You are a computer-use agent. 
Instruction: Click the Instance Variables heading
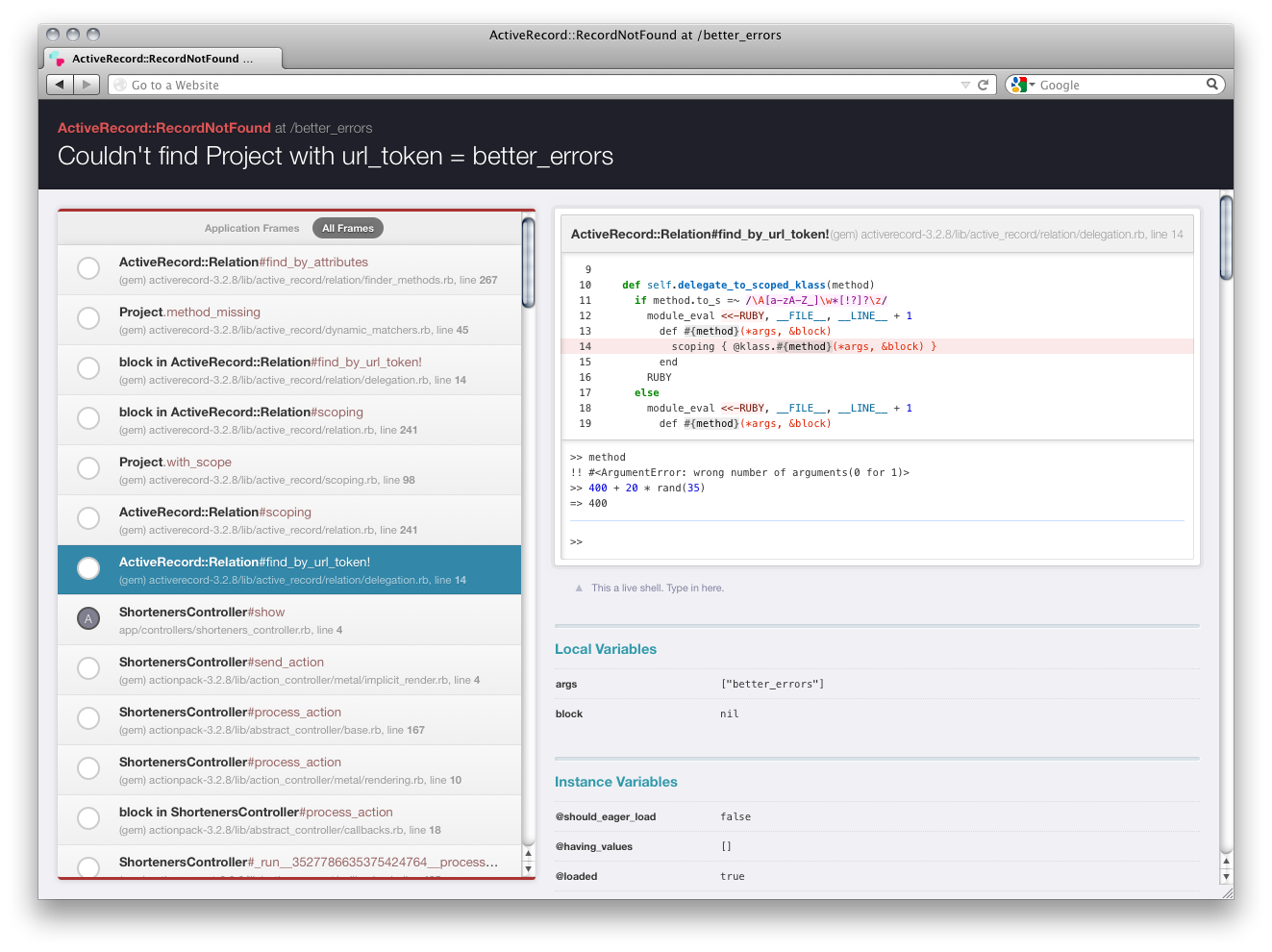coord(616,782)
